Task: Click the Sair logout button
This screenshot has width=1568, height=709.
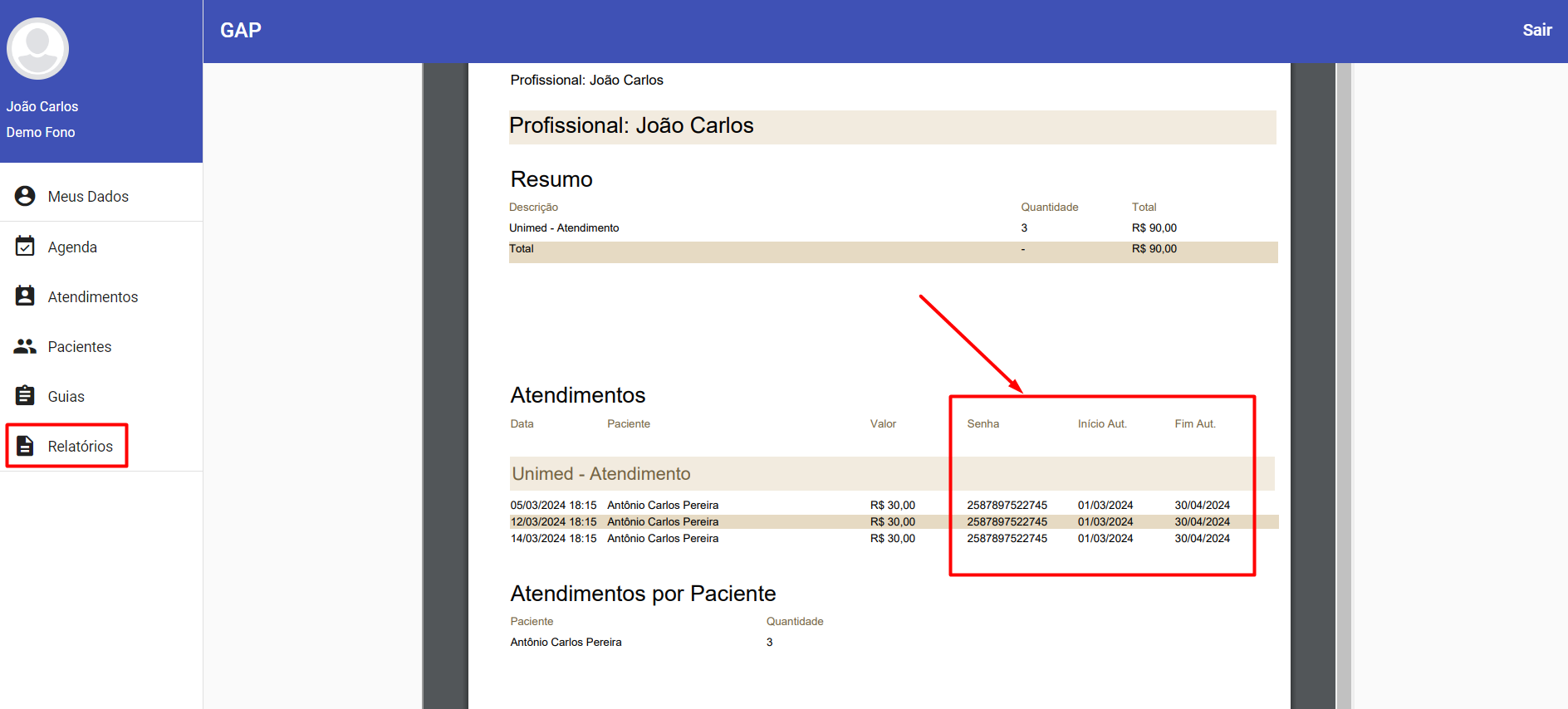Action: pos(1536,31)
